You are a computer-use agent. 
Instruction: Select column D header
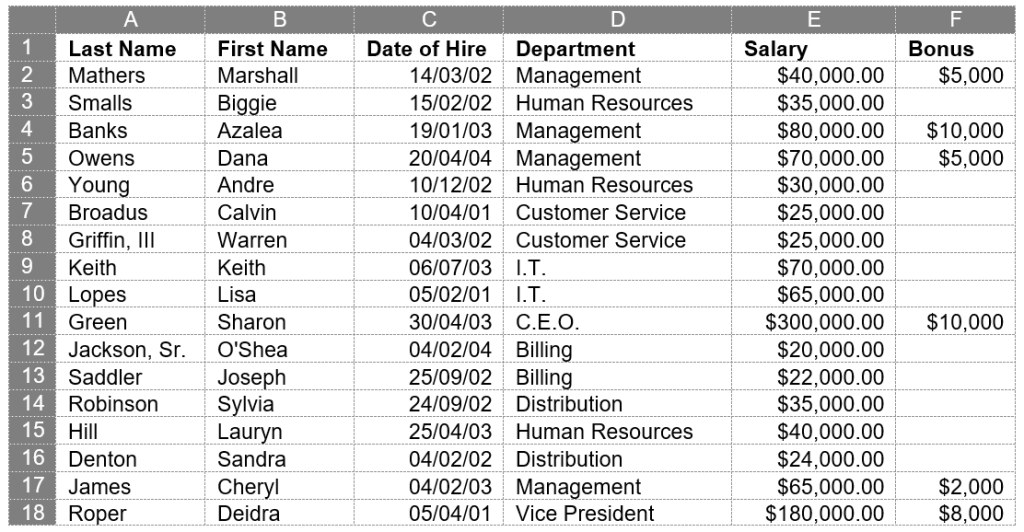[617, 19]
